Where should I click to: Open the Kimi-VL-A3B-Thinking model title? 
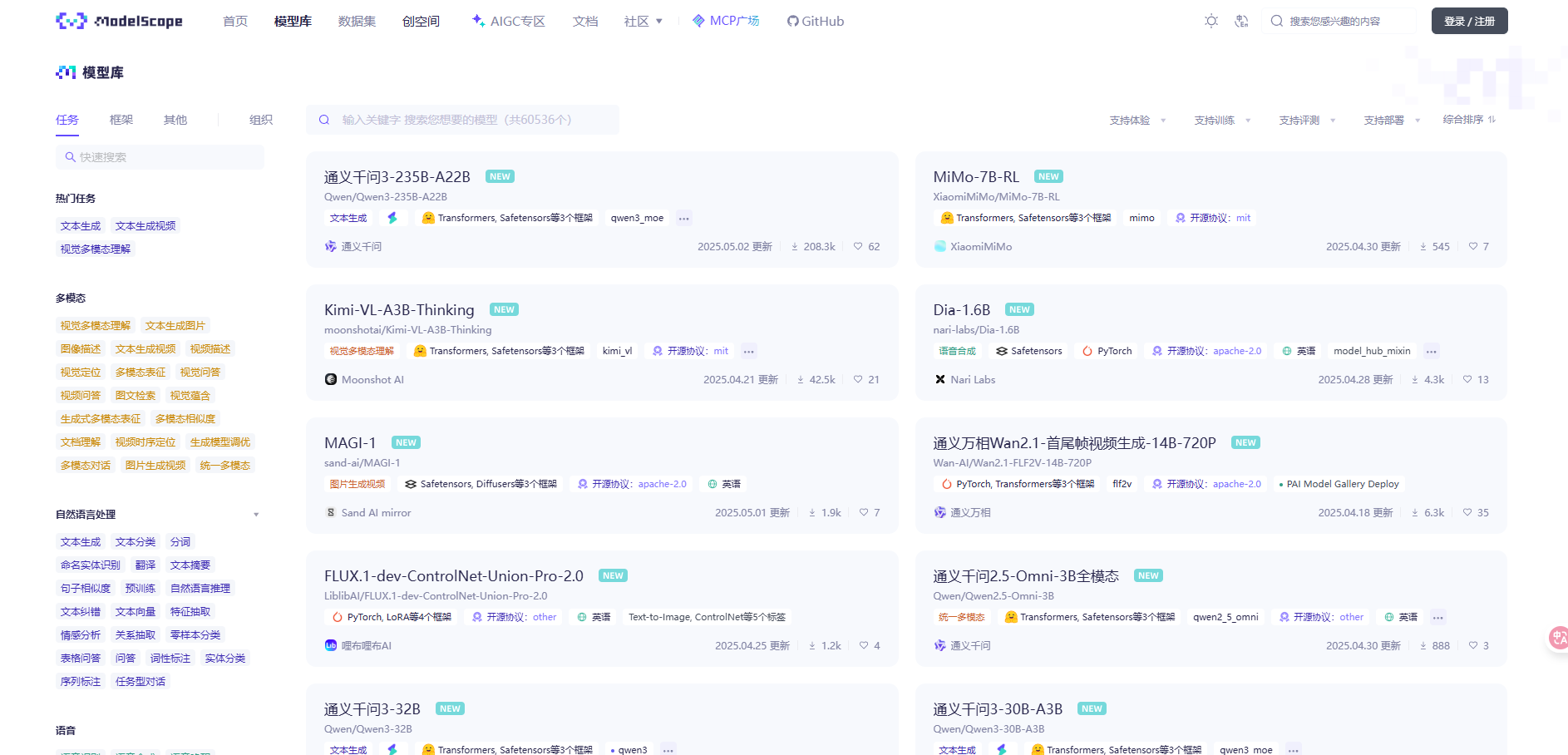tap(399, 309)
